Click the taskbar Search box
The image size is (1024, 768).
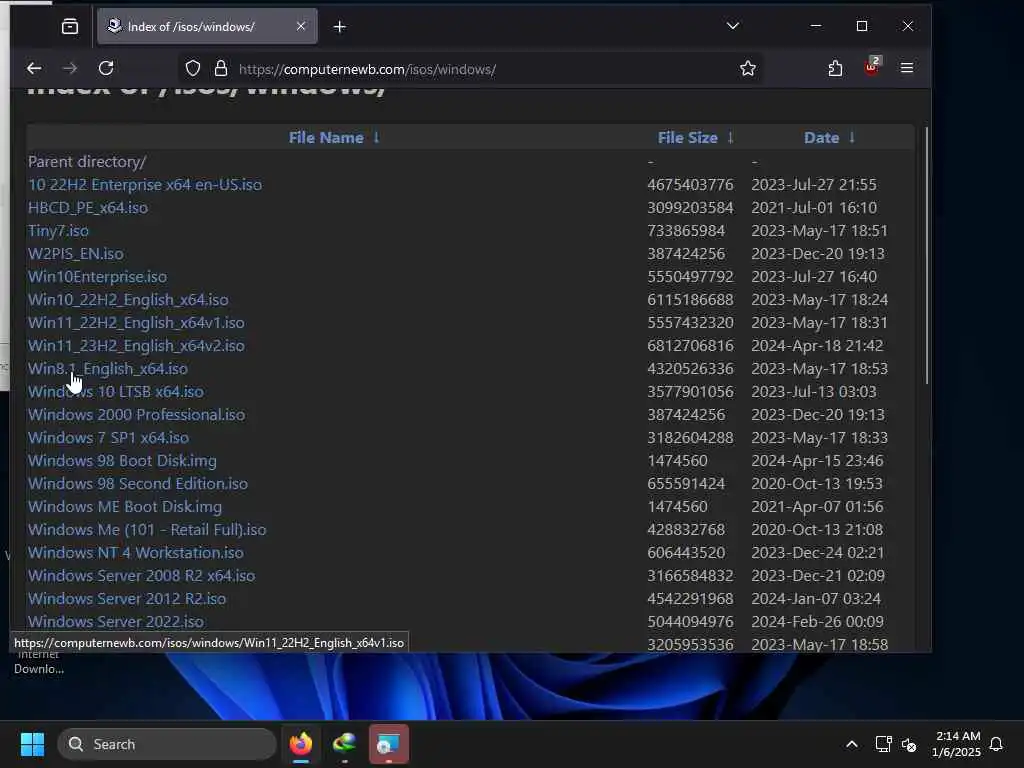(x=167, y=744)
